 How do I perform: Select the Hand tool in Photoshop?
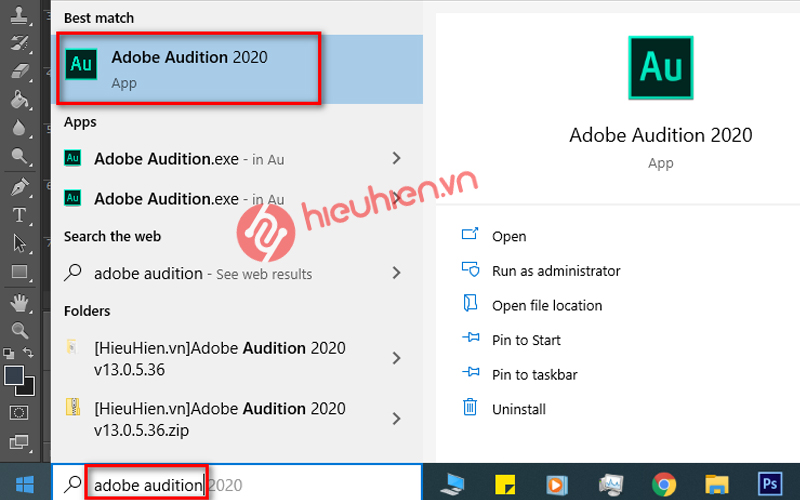coord(19,303)
